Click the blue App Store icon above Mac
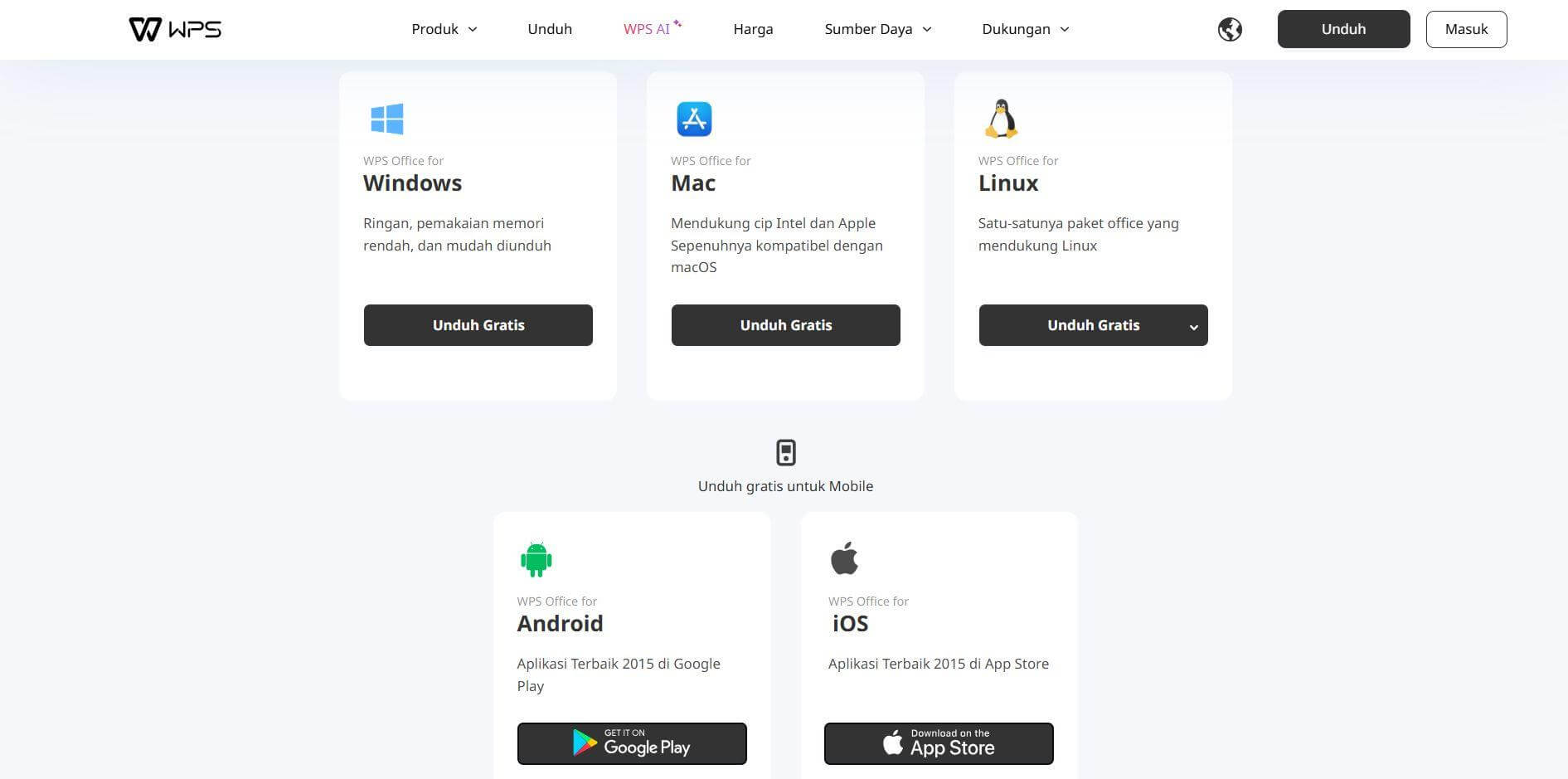This screenshot has height=779, width=1568. [694, 119]
